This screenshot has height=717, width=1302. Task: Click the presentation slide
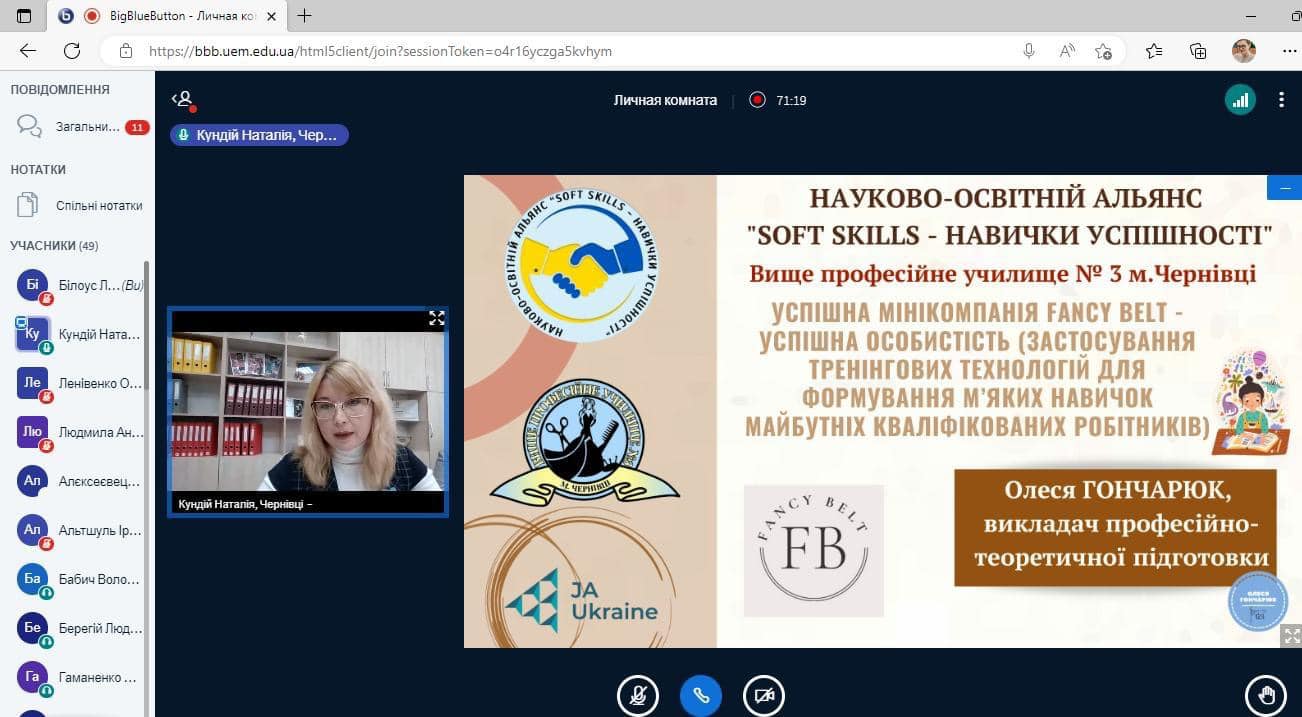click(883, 411)
